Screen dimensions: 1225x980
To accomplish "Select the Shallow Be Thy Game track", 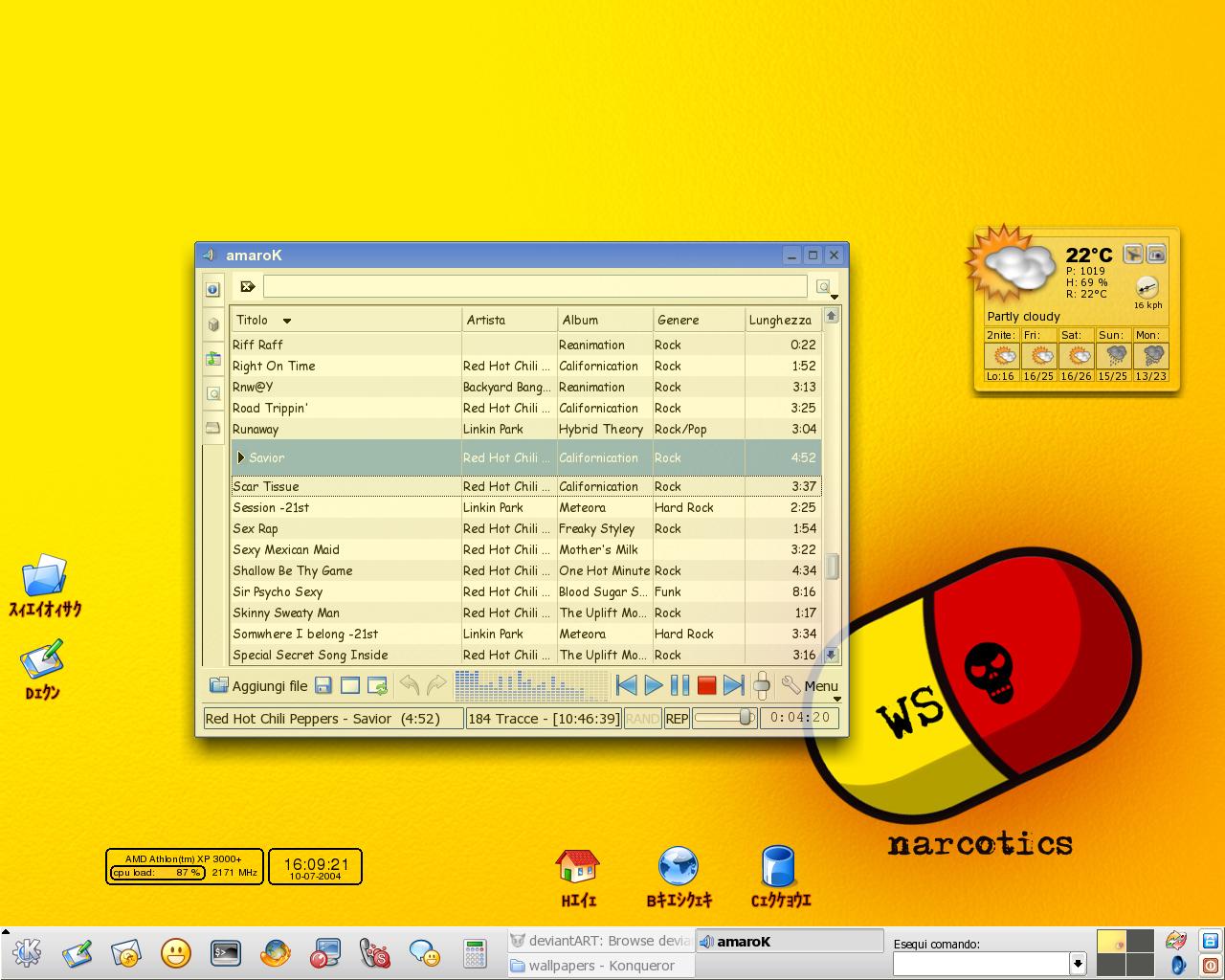I will [525, 570].
